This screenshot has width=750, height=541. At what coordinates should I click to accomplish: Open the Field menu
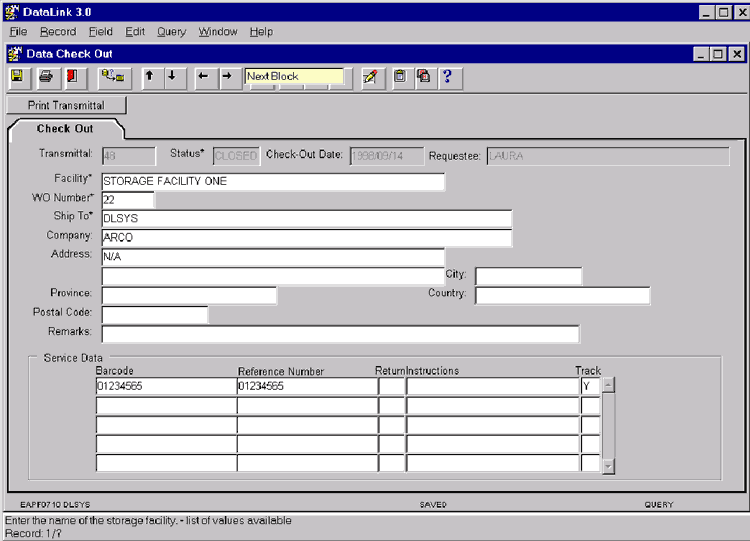pyautogui.click(x=100, y=32)
